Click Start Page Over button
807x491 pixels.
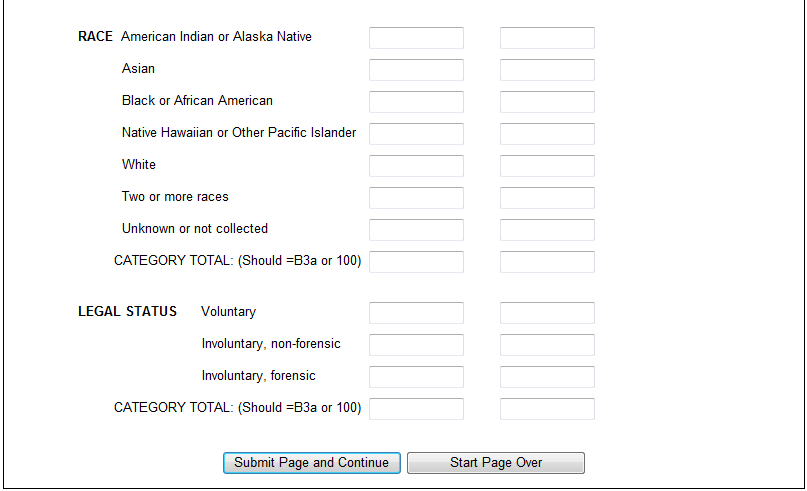pyautogui.click(x=496, y=463)
